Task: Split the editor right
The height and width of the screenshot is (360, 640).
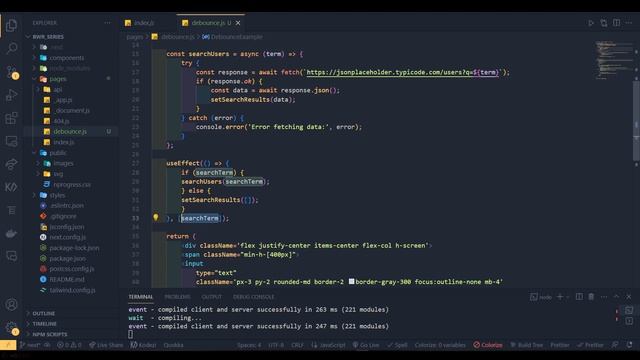Action: 616,23
